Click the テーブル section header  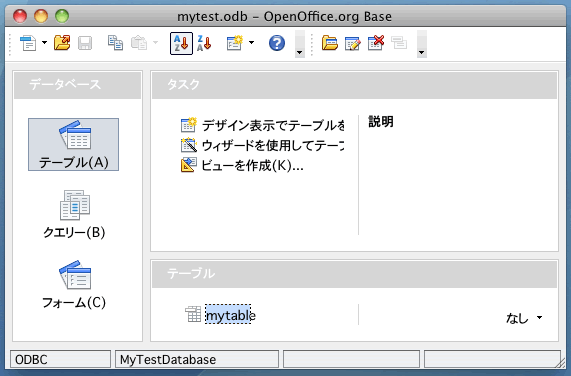coord(354,274)
